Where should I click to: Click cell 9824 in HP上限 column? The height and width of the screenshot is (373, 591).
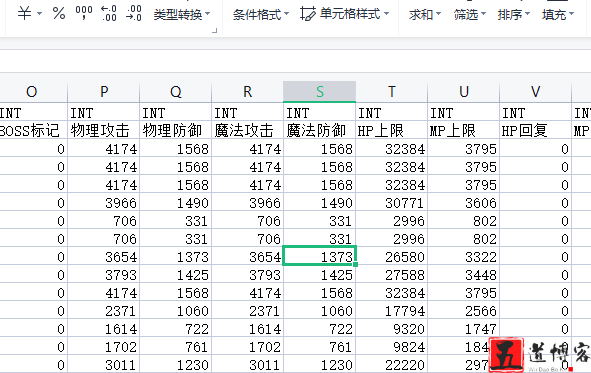pyautogui.click(x=392, y=347)
